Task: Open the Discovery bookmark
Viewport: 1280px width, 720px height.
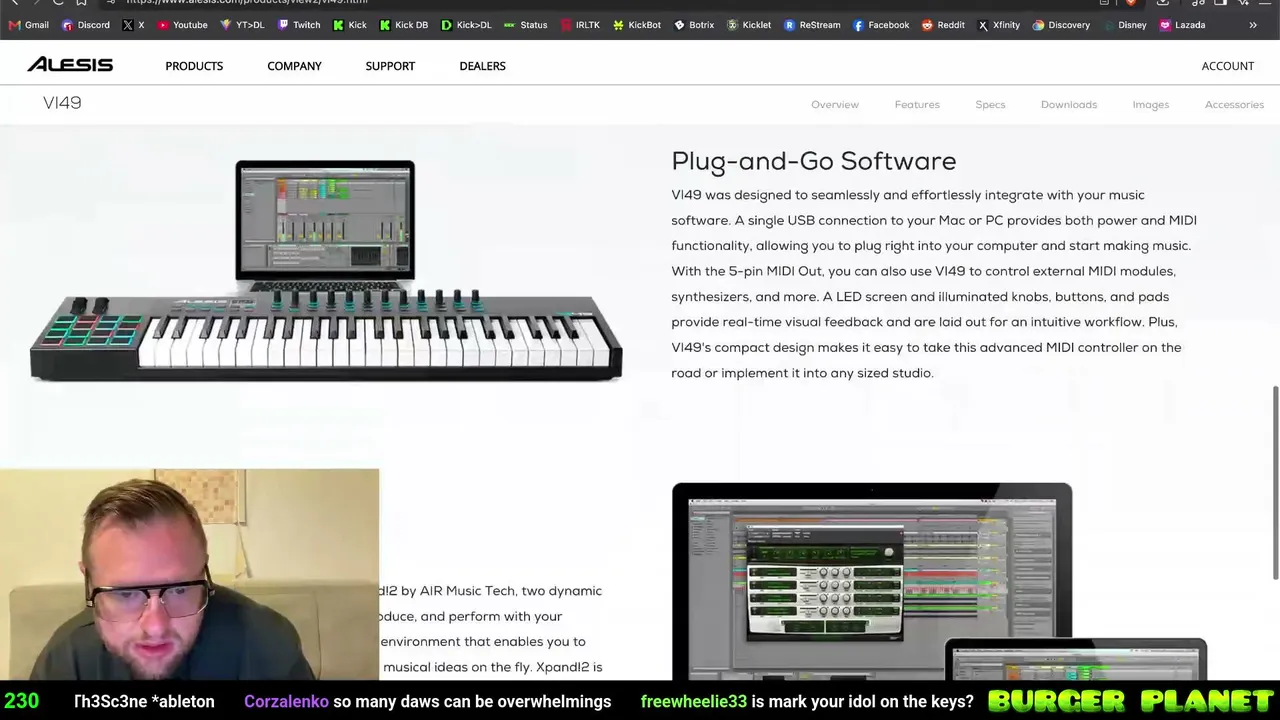Action: [x=1061, y=25]
